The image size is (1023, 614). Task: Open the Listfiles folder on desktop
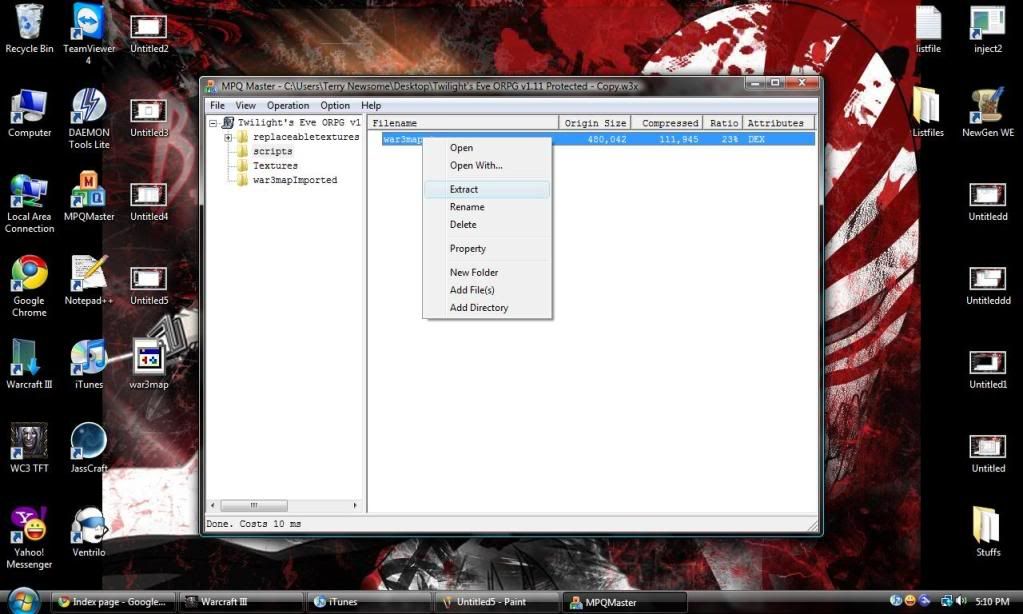tap(928, 114)
